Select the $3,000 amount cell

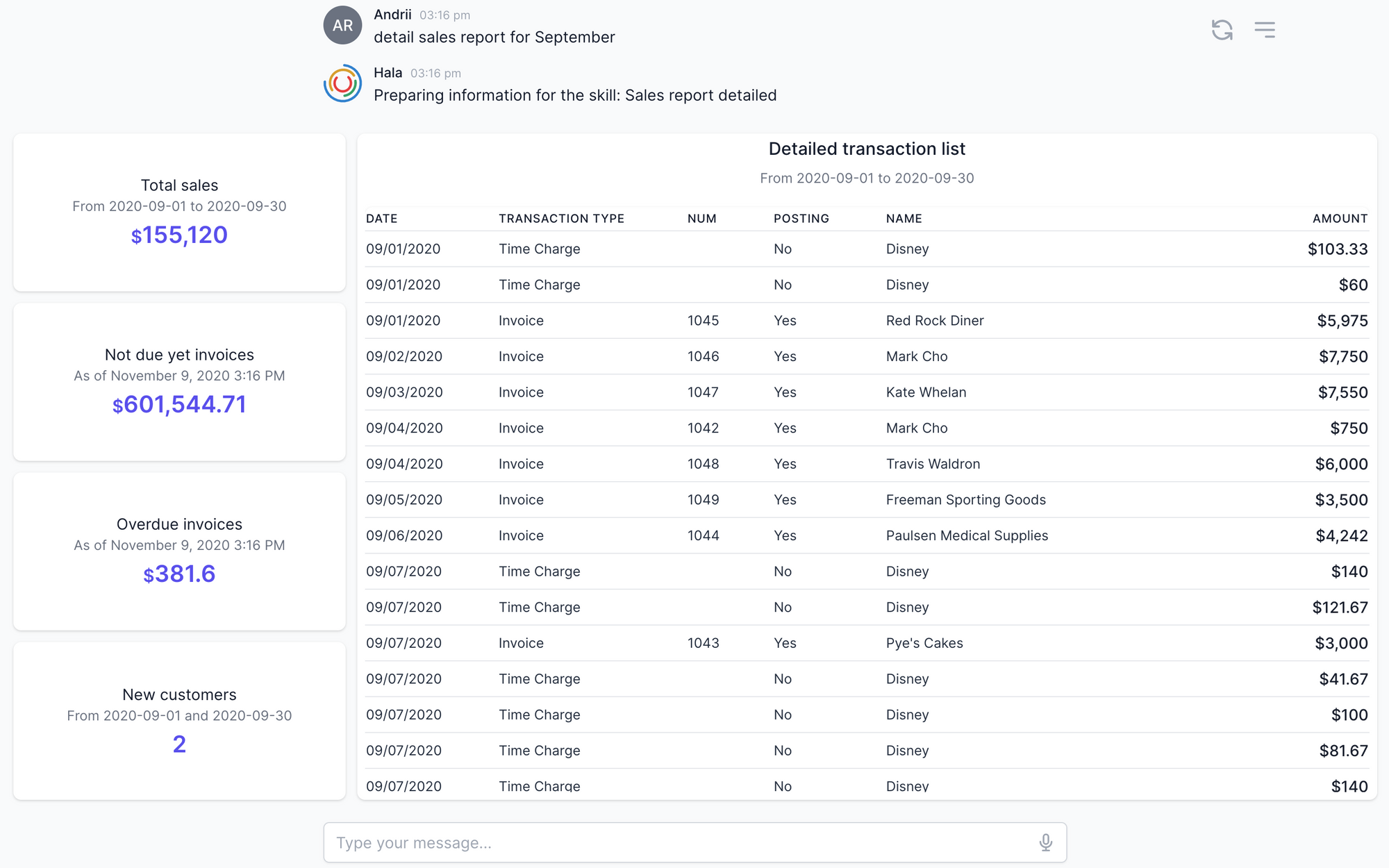click(1341, 643)
